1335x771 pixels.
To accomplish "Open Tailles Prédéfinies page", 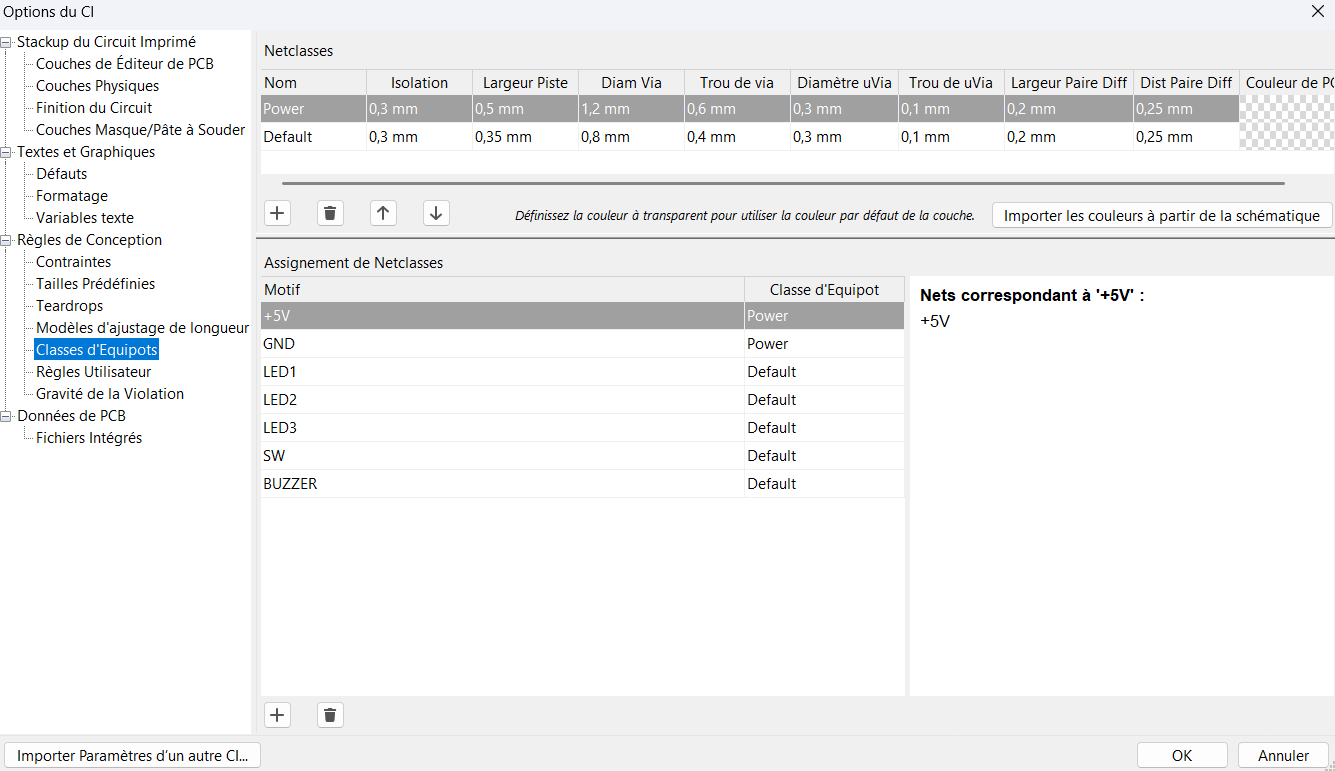I will tap(96, 284).
